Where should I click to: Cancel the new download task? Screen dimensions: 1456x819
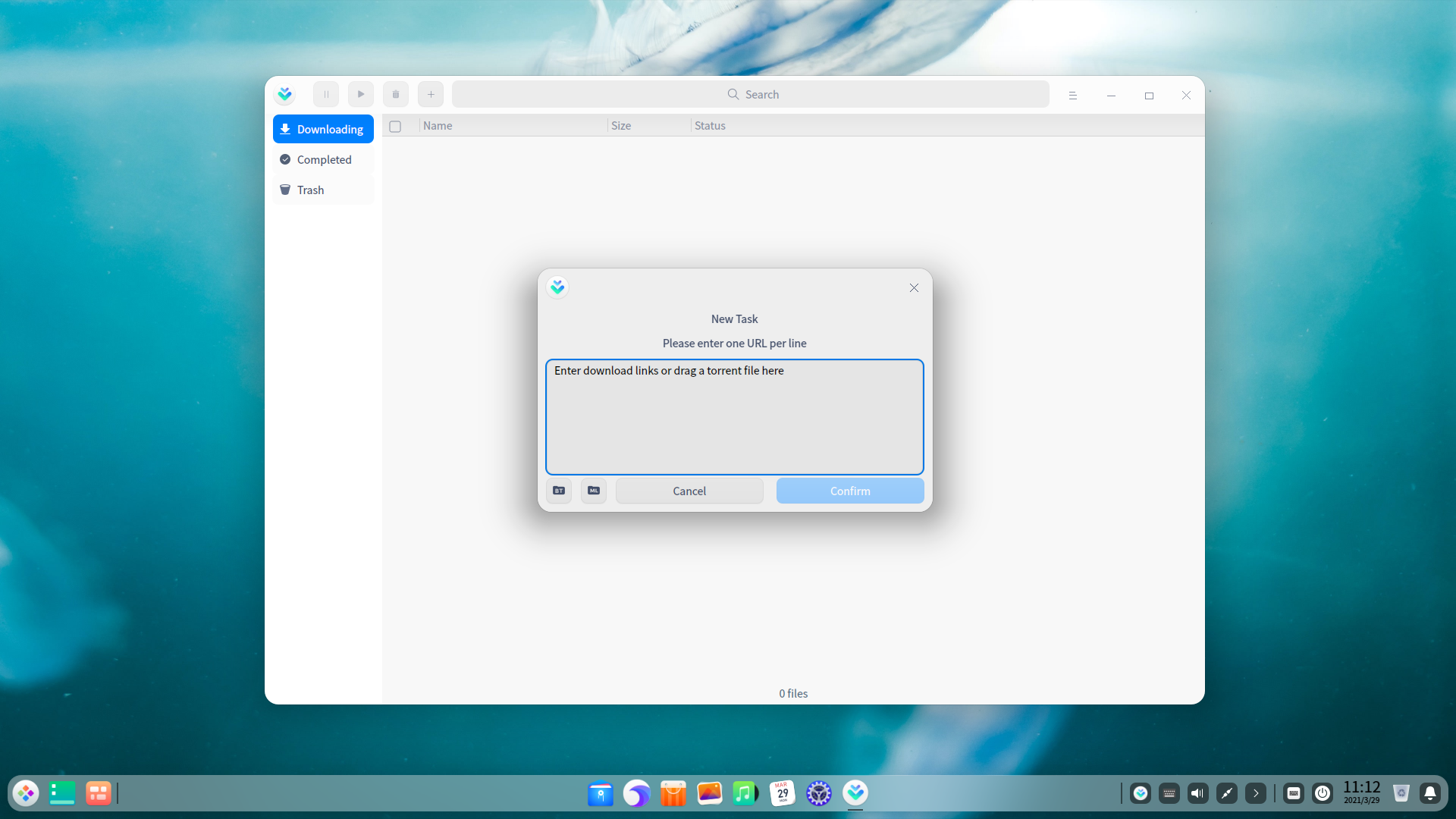689,491
